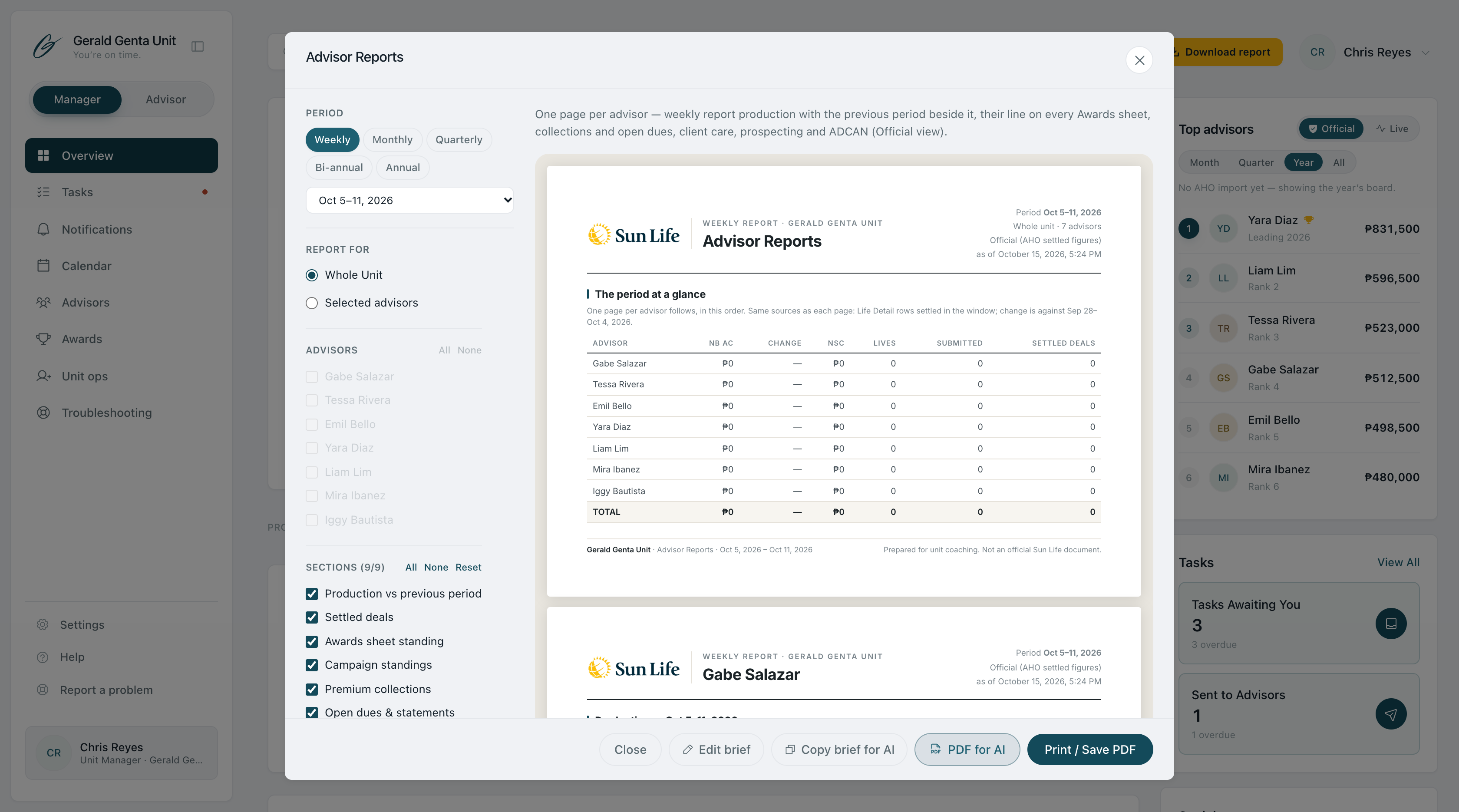
Task: Open Calendar via its calendar icon
Action: 43,266
